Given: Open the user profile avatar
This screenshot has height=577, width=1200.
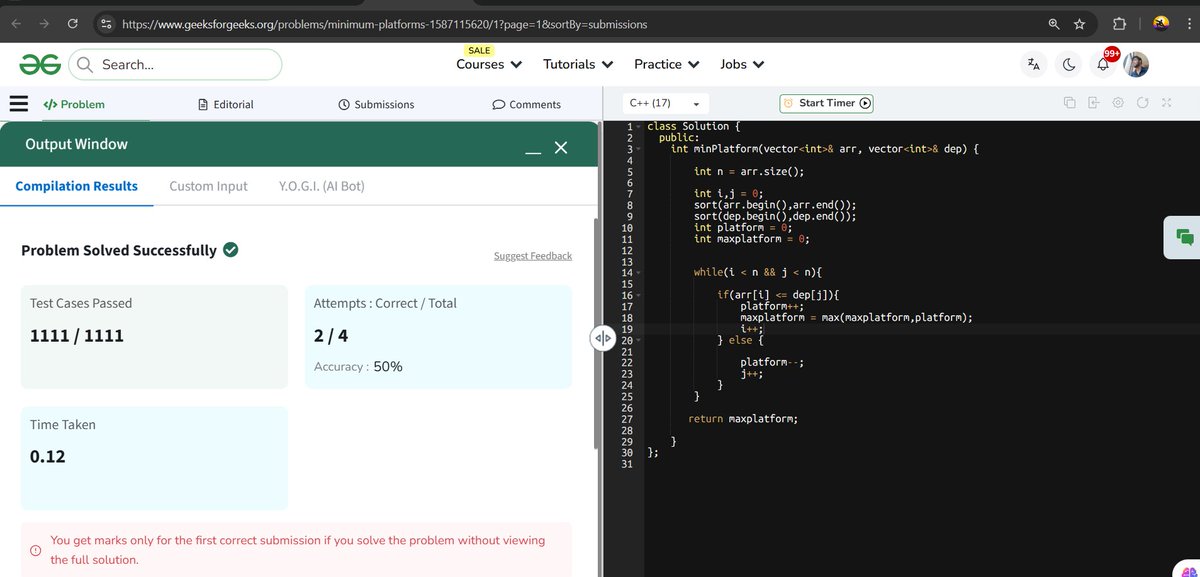Looking at the screenshot, I should pyautogui.click(x=1136, y=64).
